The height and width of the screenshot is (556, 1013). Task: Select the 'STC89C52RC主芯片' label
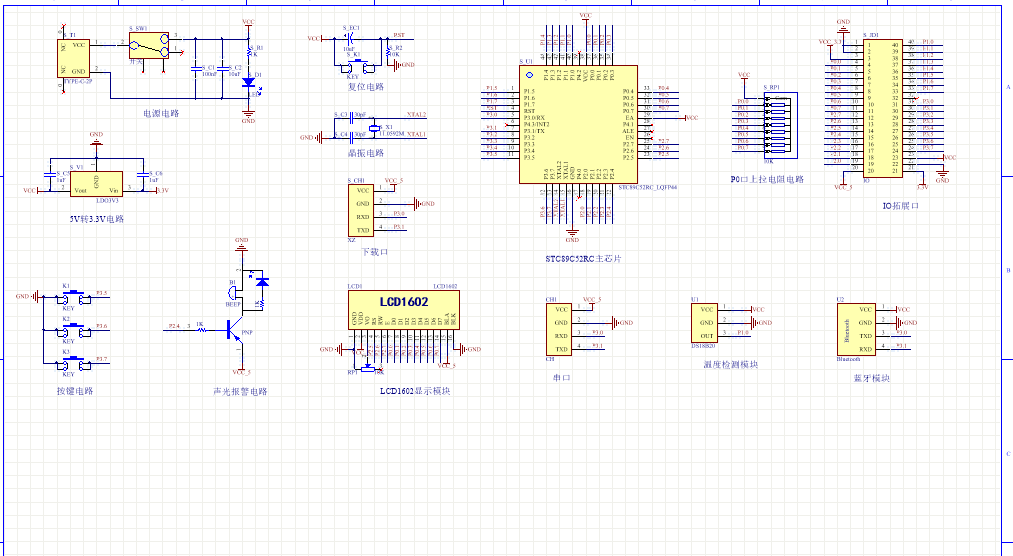[x=583, y=258]
